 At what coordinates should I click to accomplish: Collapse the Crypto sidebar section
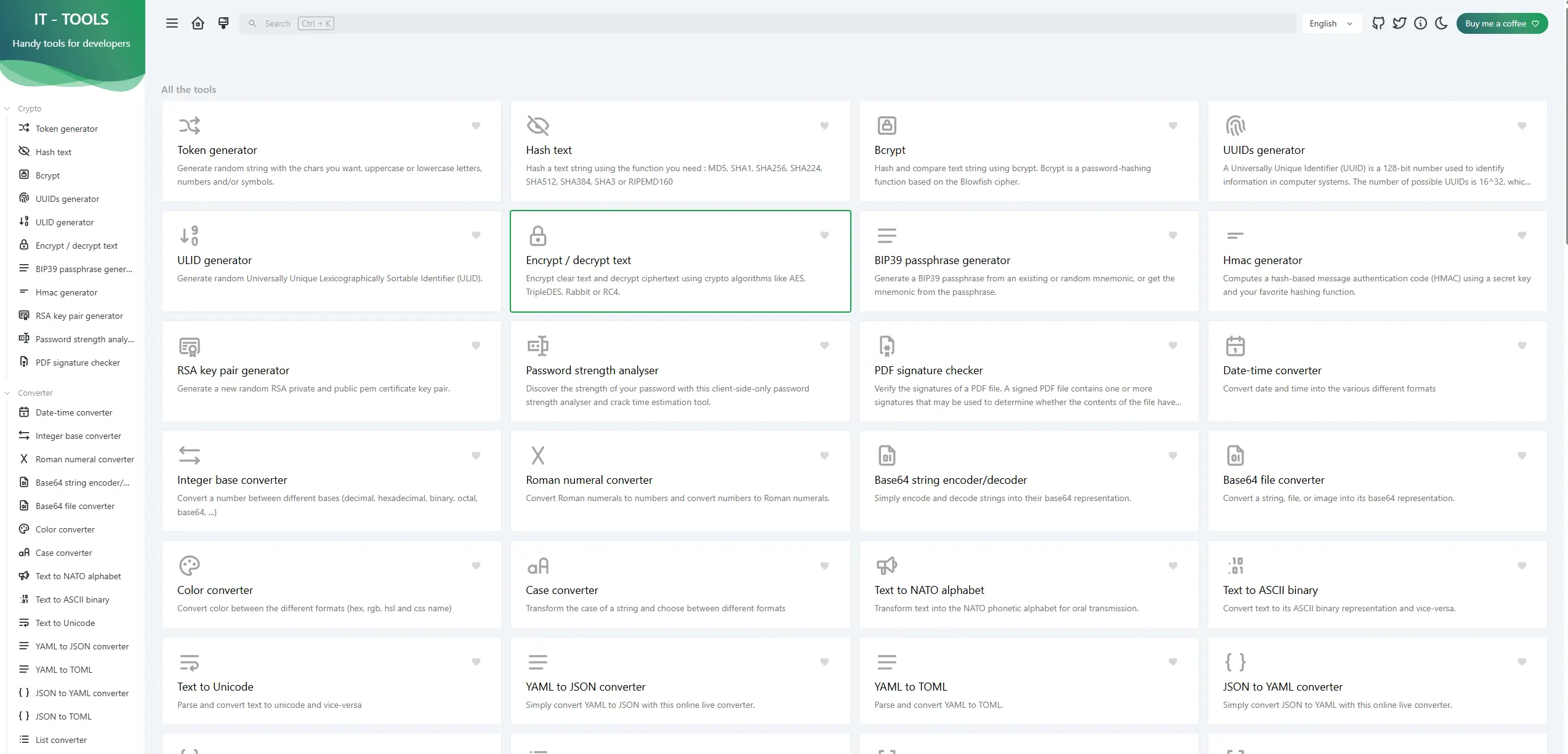(x=25, y=108)
